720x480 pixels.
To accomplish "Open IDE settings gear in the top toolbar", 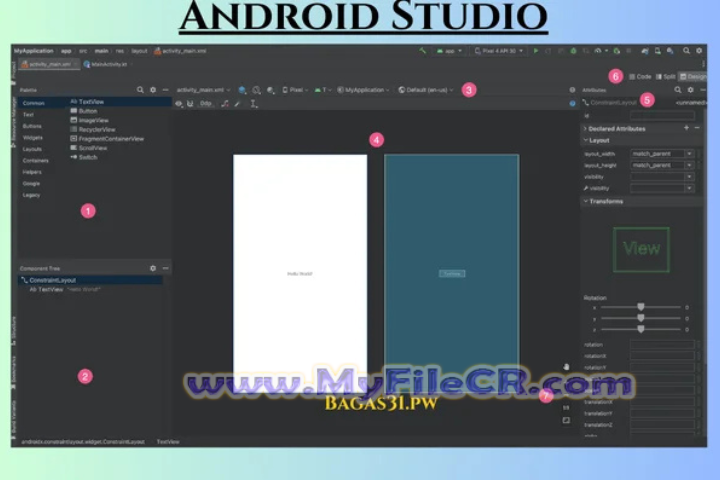I will [699, 51].
